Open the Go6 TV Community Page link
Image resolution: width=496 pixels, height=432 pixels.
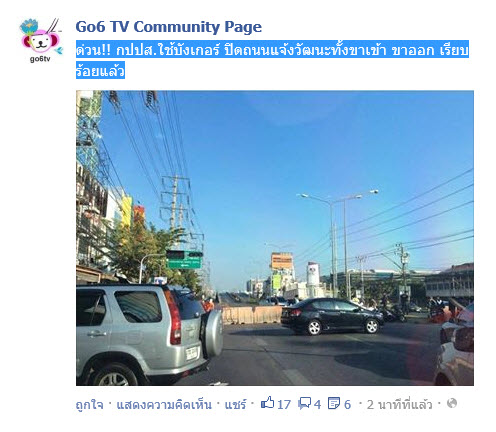tap(169, 27)
